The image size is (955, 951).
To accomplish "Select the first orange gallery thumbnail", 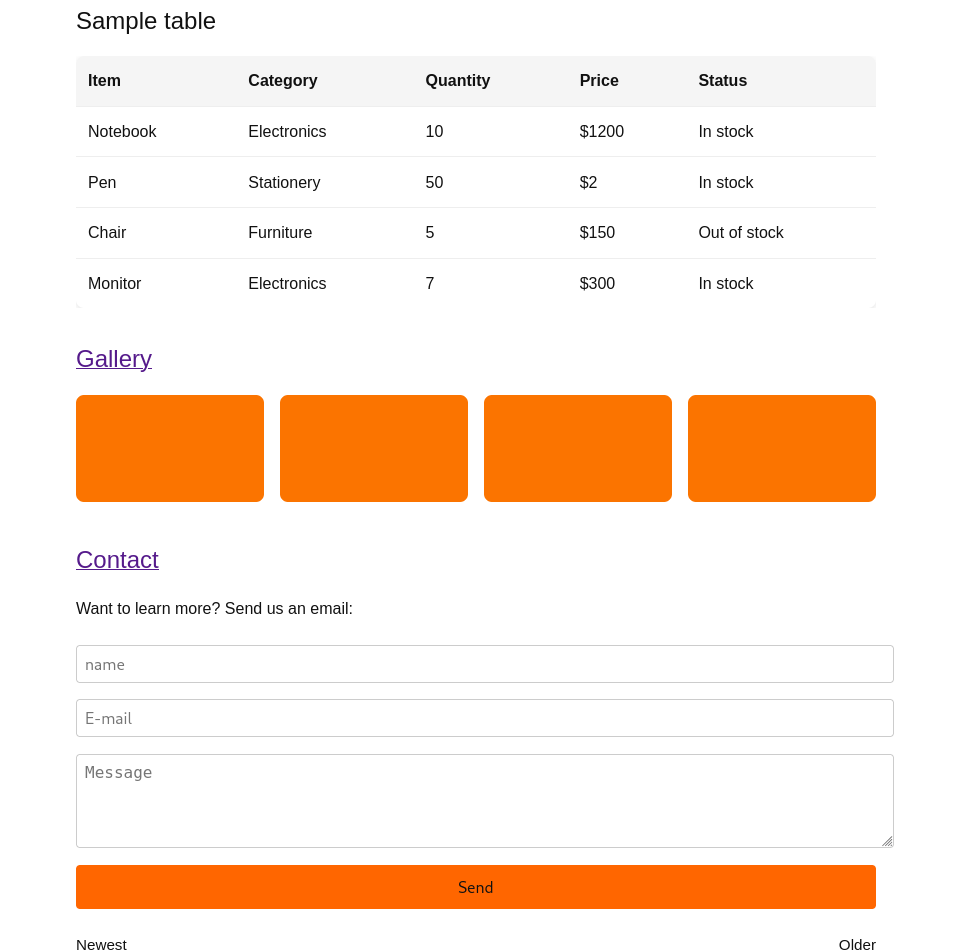I will pos(170,448).
